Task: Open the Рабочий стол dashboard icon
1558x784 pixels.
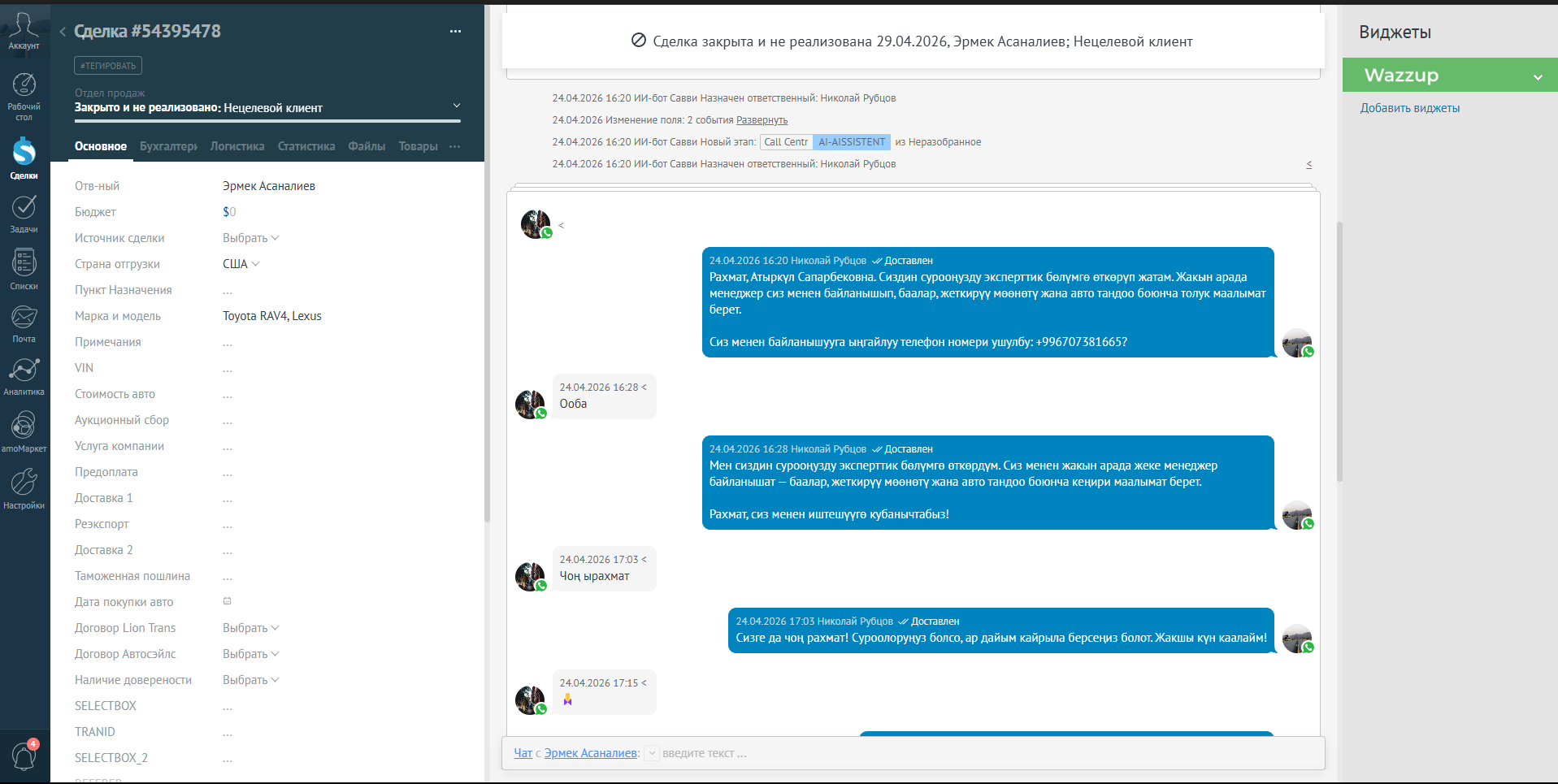Action: 24,84
